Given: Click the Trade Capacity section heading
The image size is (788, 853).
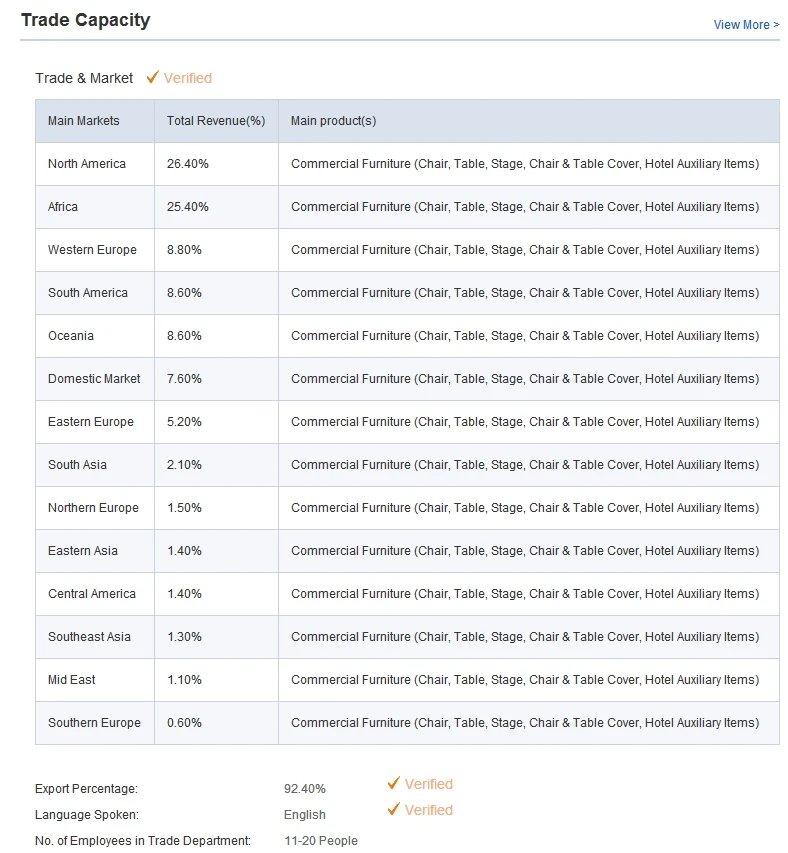Looking at the screenshot, I should [x=86, y=20].
